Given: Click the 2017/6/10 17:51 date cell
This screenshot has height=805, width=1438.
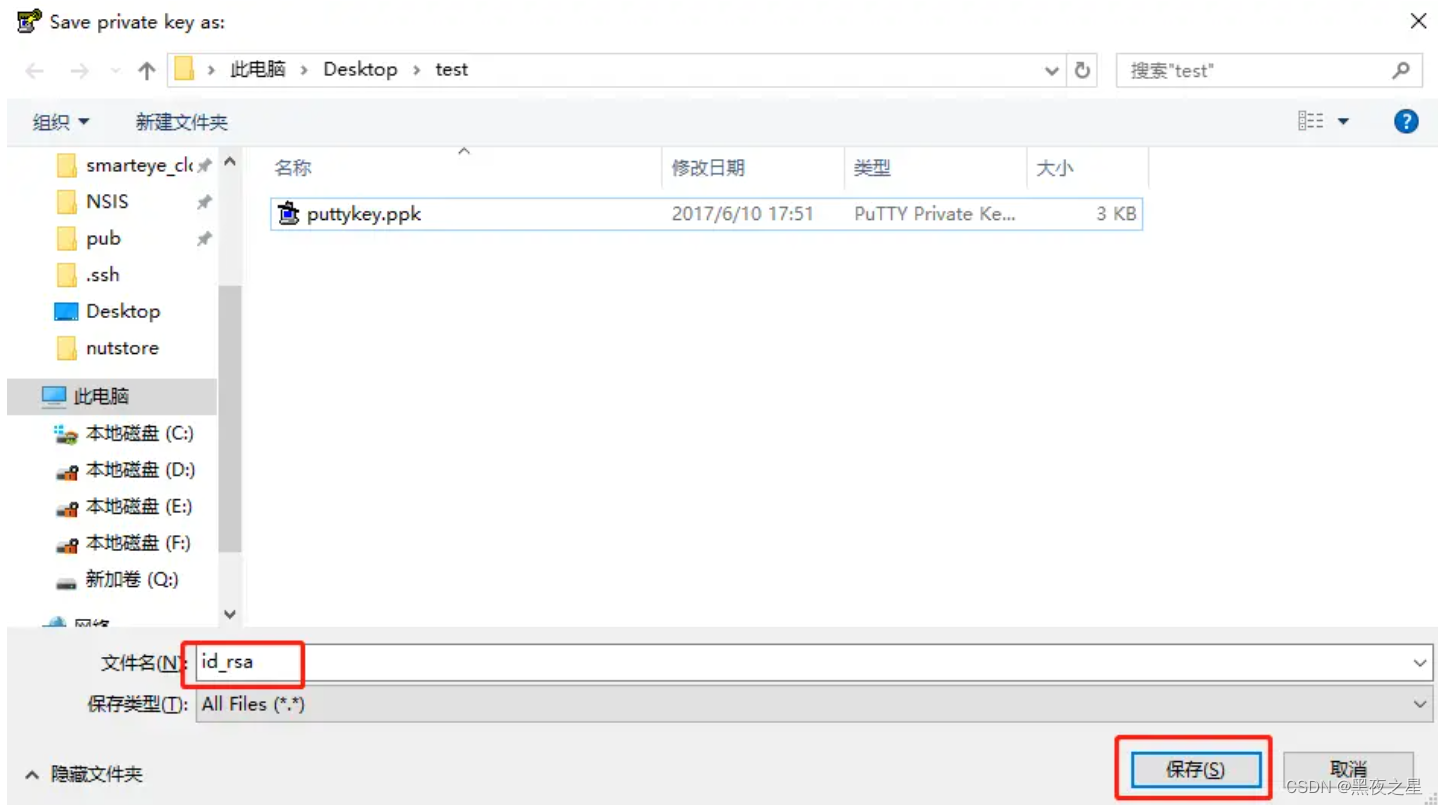Looking at the screenshot, I should [742, 214].
